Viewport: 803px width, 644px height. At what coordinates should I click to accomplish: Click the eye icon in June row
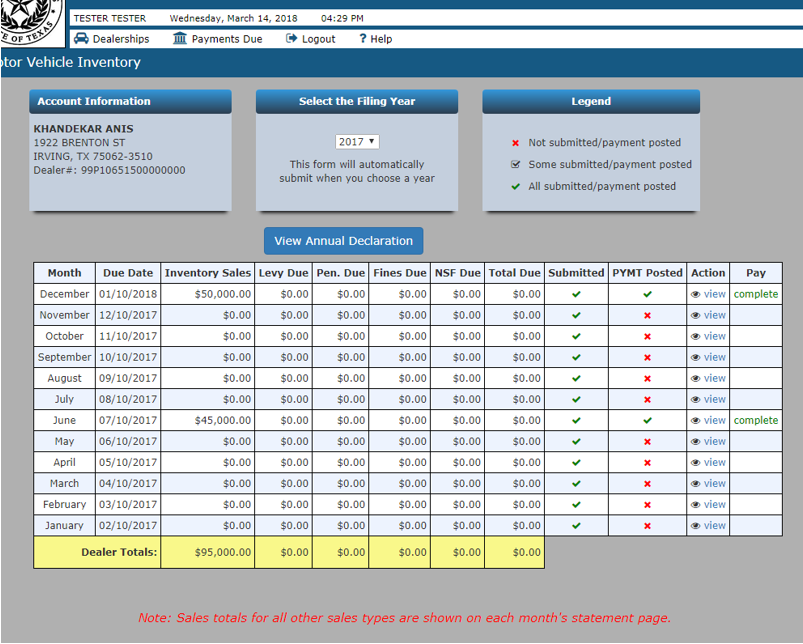pyautogui.click(x=696, y=421)
